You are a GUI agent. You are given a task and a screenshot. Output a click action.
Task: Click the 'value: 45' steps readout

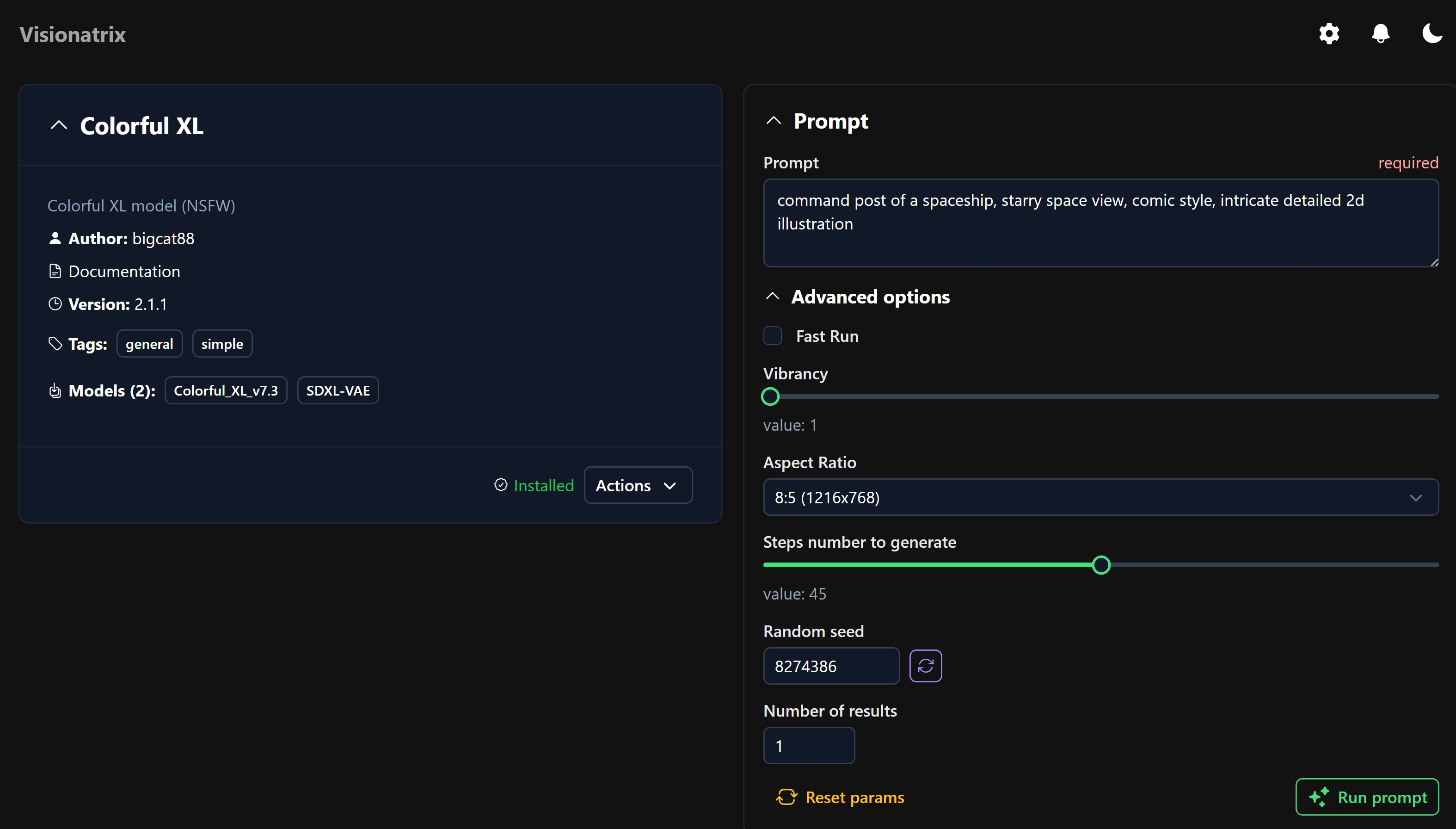(794, 594)
